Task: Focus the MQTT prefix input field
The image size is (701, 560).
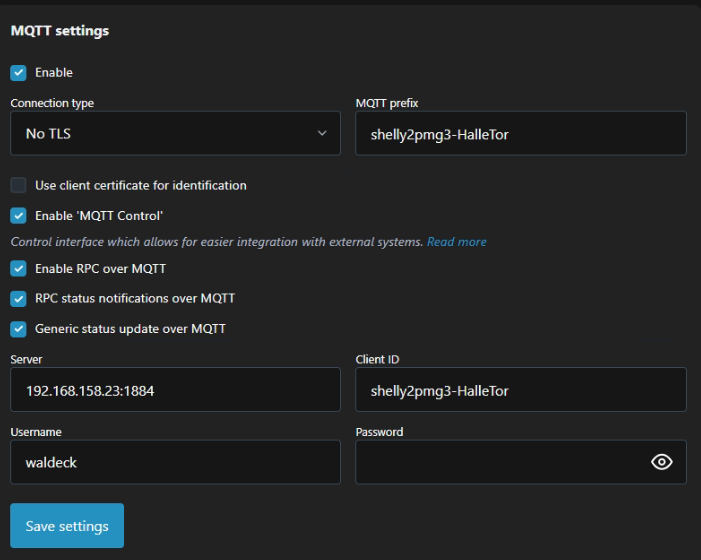Action: coord(521,133)
